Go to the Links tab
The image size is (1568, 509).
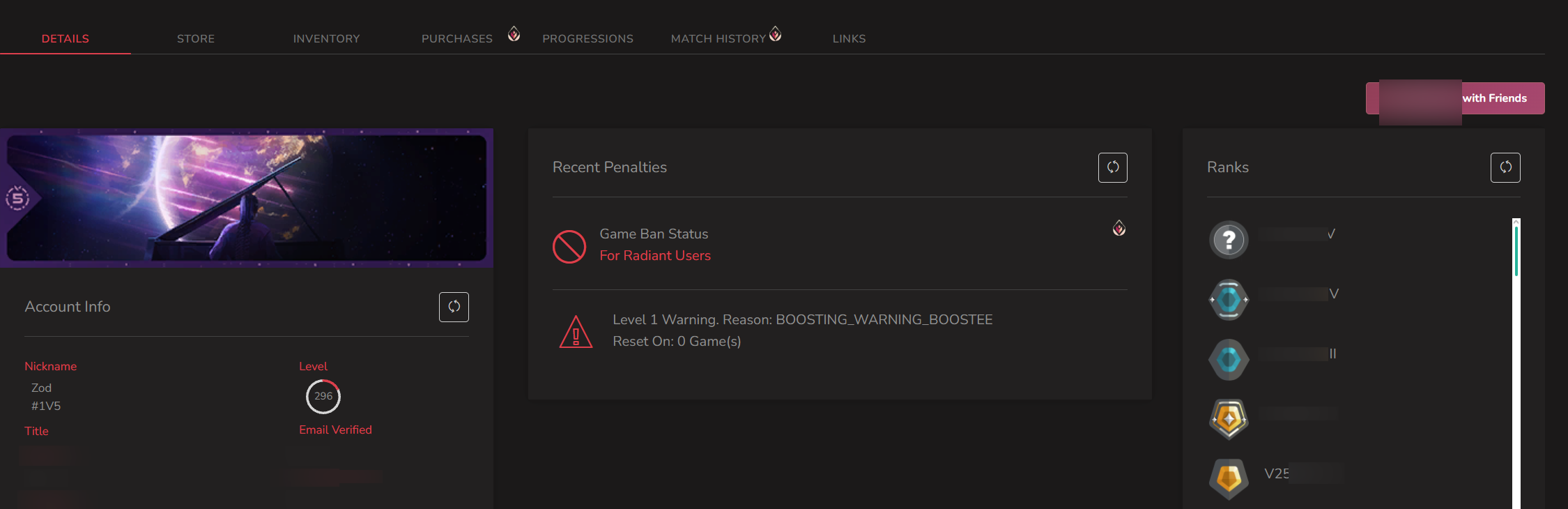click(x=849, y=38)
